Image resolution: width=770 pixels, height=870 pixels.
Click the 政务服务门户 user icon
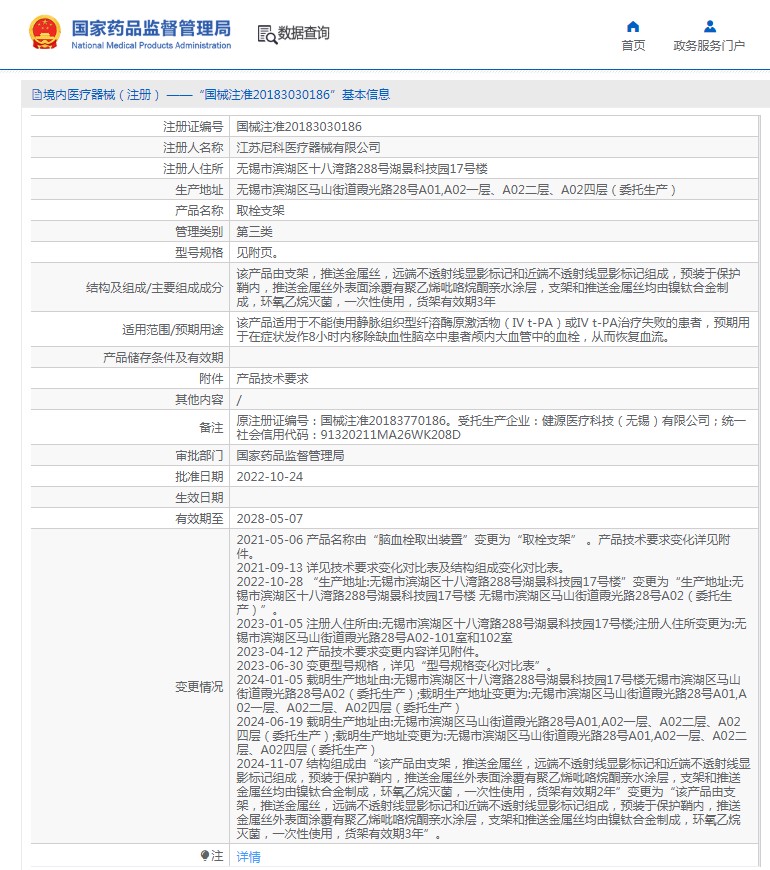pyautogui.click(x=710, y=27)
